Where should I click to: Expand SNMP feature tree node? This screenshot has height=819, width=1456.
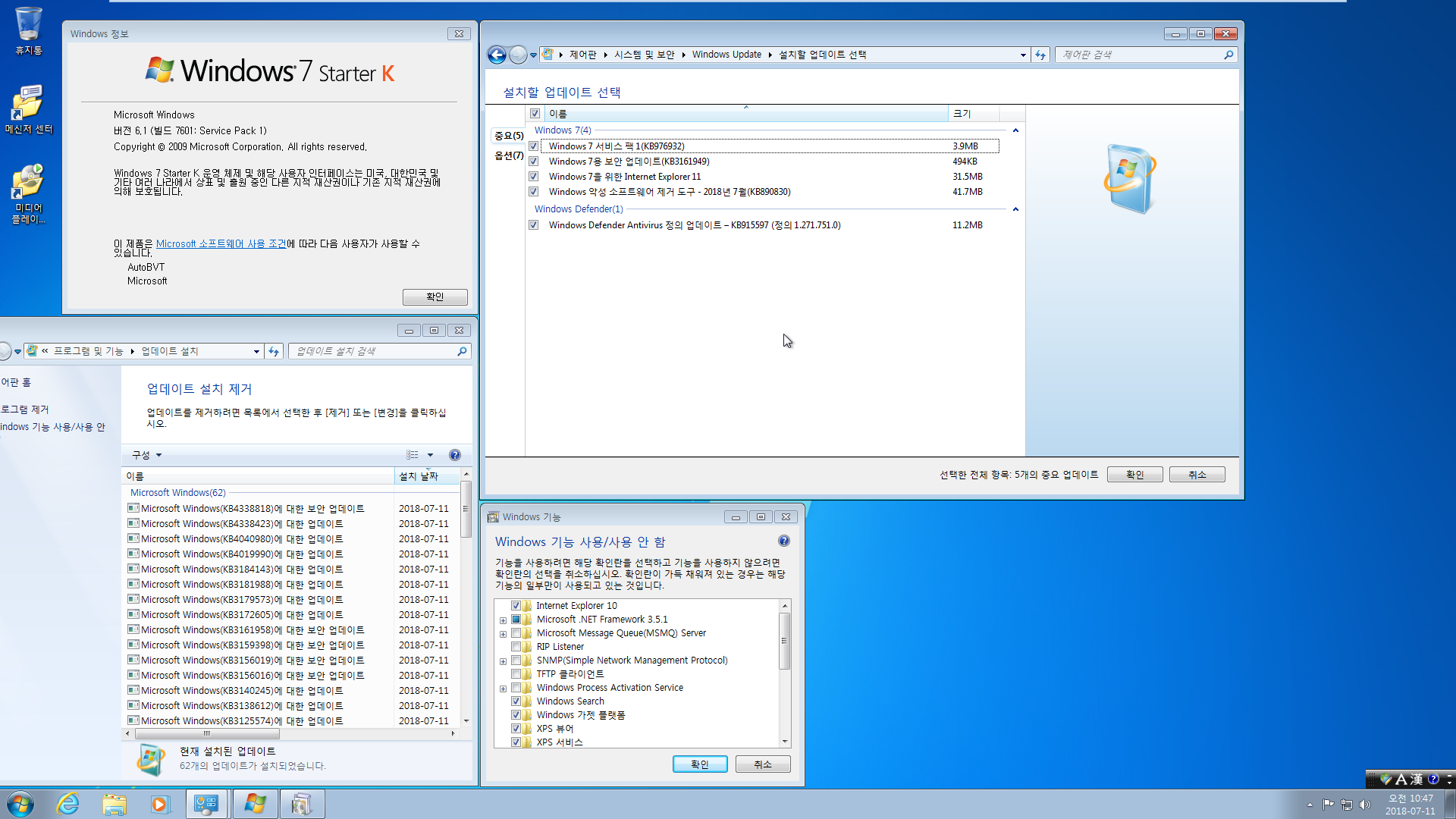click(x=503, y=661)
